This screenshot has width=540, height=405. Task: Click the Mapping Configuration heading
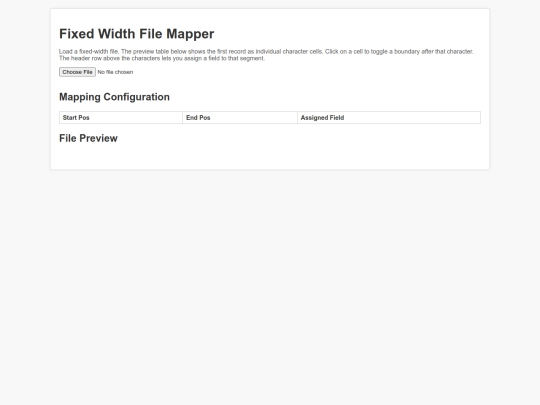point(114,97)
